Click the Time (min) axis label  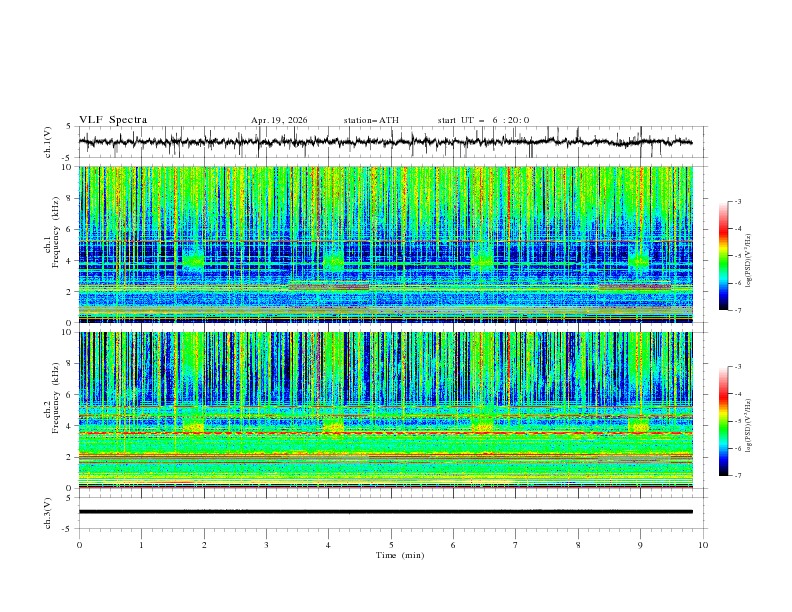click(400, 555)
